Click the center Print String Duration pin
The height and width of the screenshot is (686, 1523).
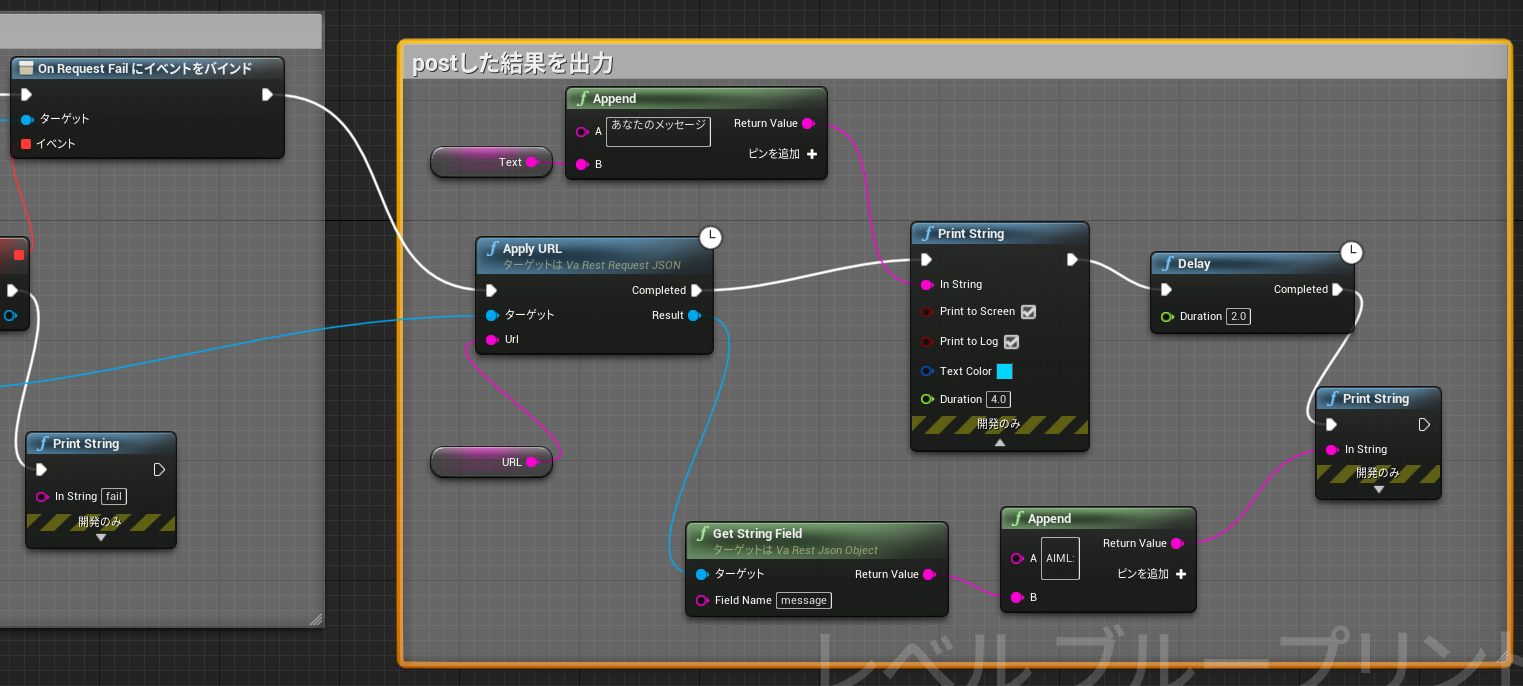927,399
